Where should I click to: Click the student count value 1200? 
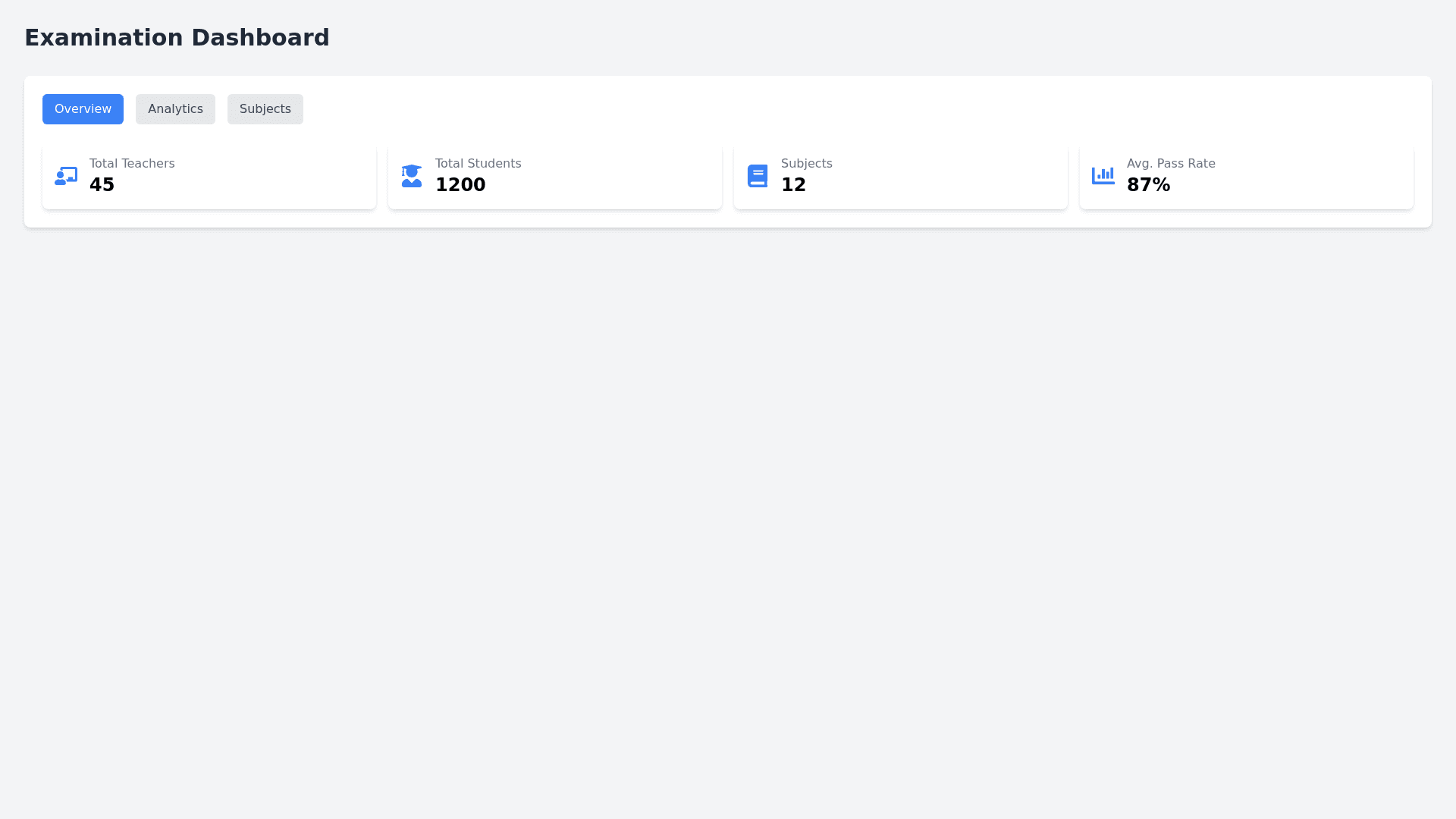[460, 185]
